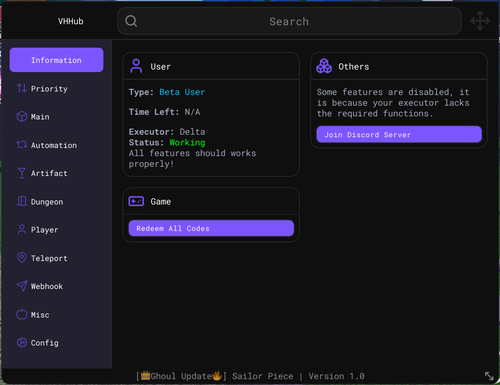Image resolution: width=500 pixels, height=385 pixels.
Task: Click the Webhook paper plane icon
Action: coord(22,286)
